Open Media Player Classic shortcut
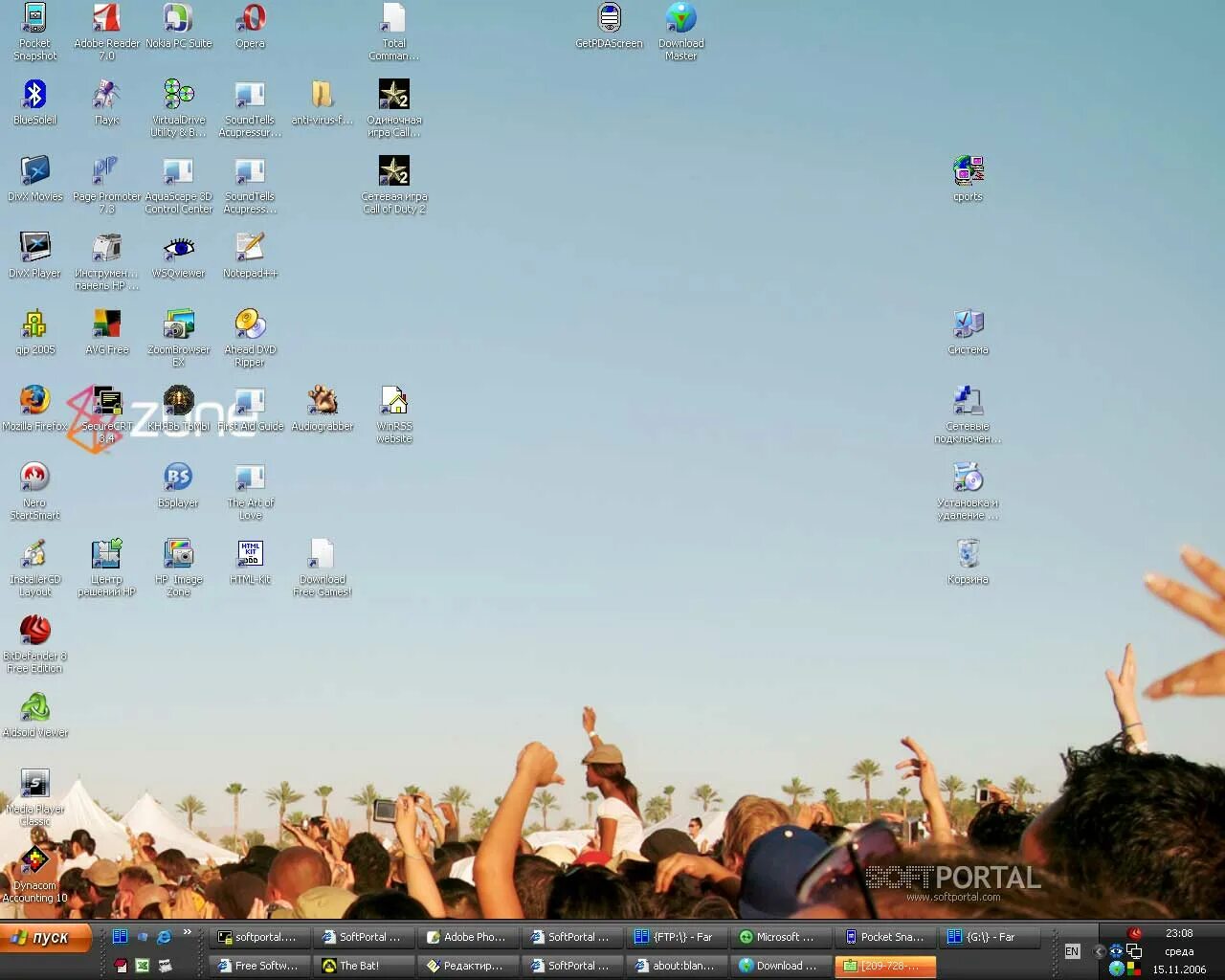This screenshot has height=980, width=1225. click(x=34, y=797)
